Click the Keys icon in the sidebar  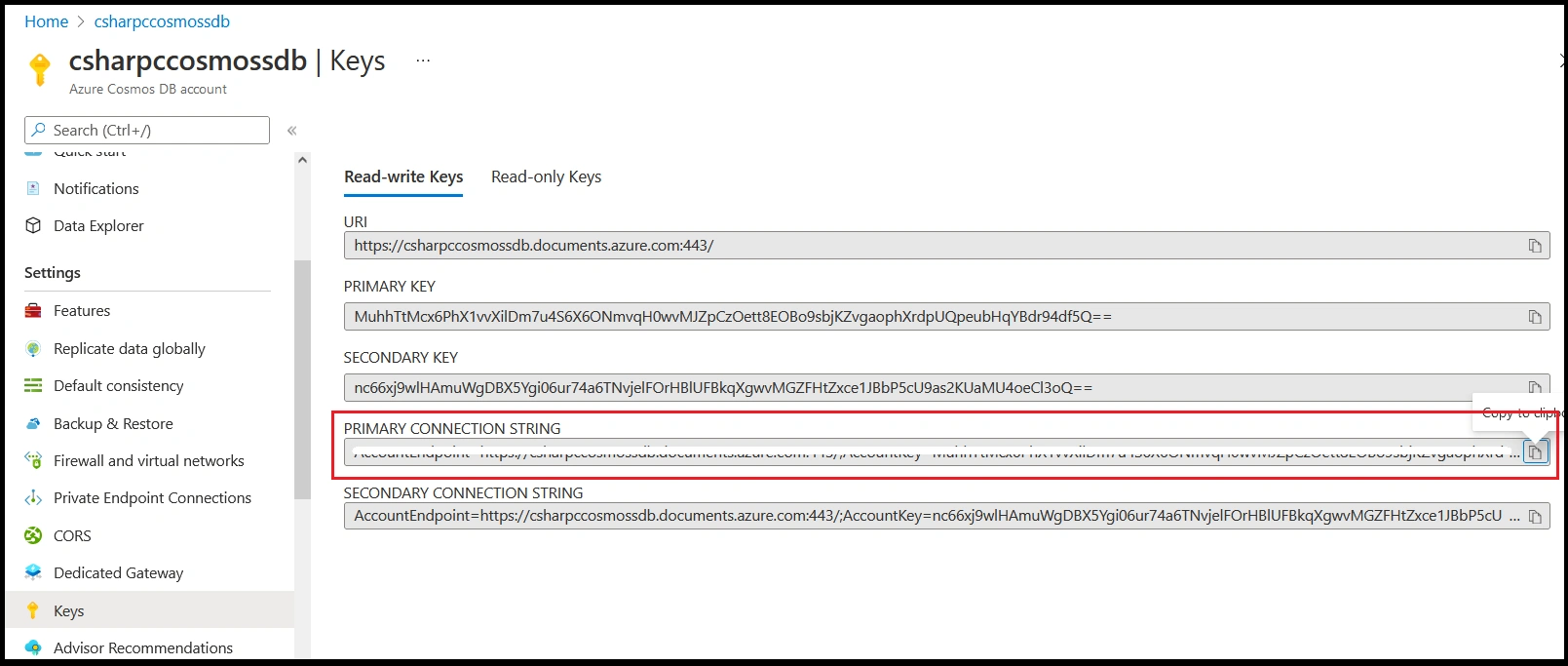point(33,610)
